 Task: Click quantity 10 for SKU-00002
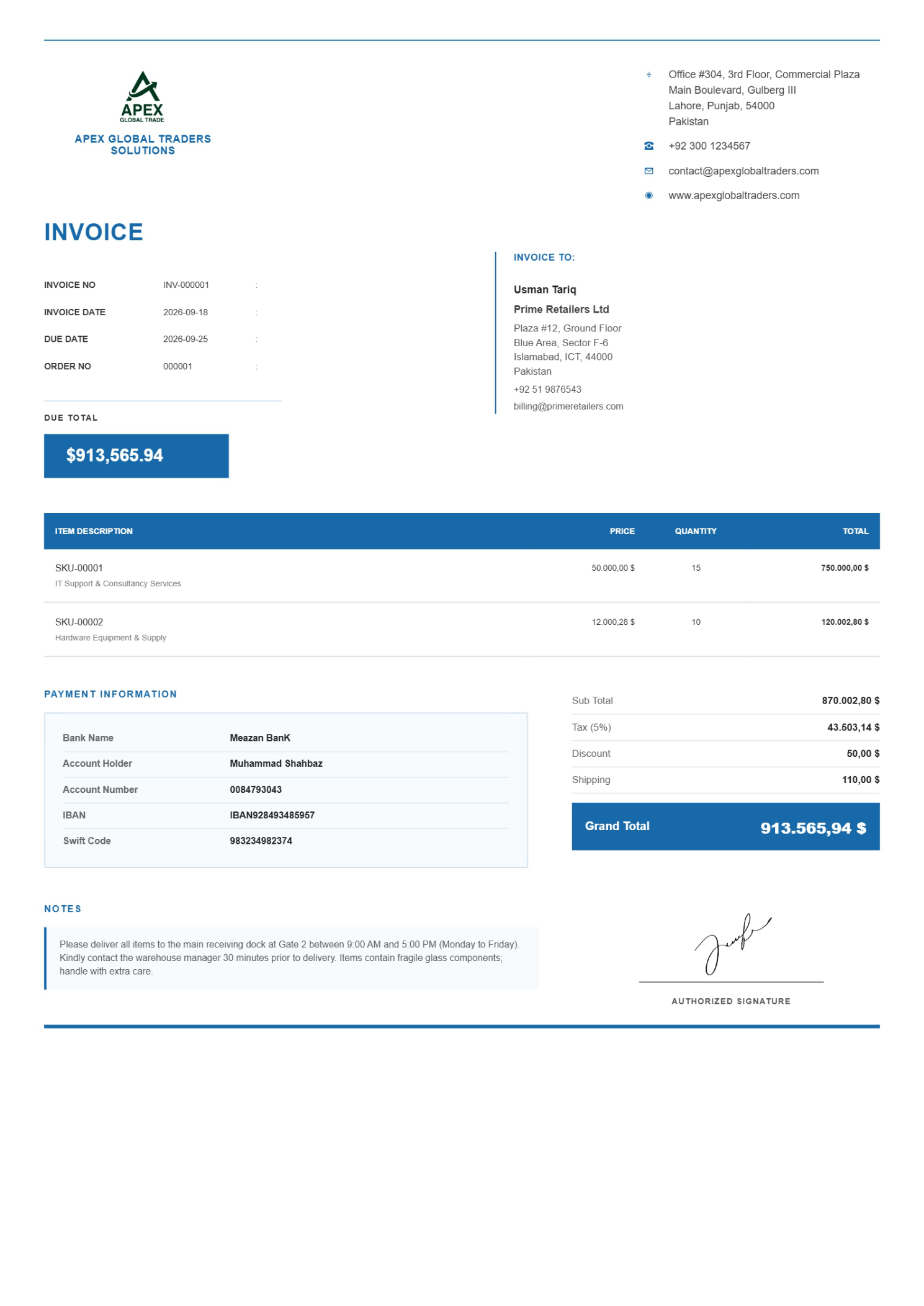click(696, 622)
